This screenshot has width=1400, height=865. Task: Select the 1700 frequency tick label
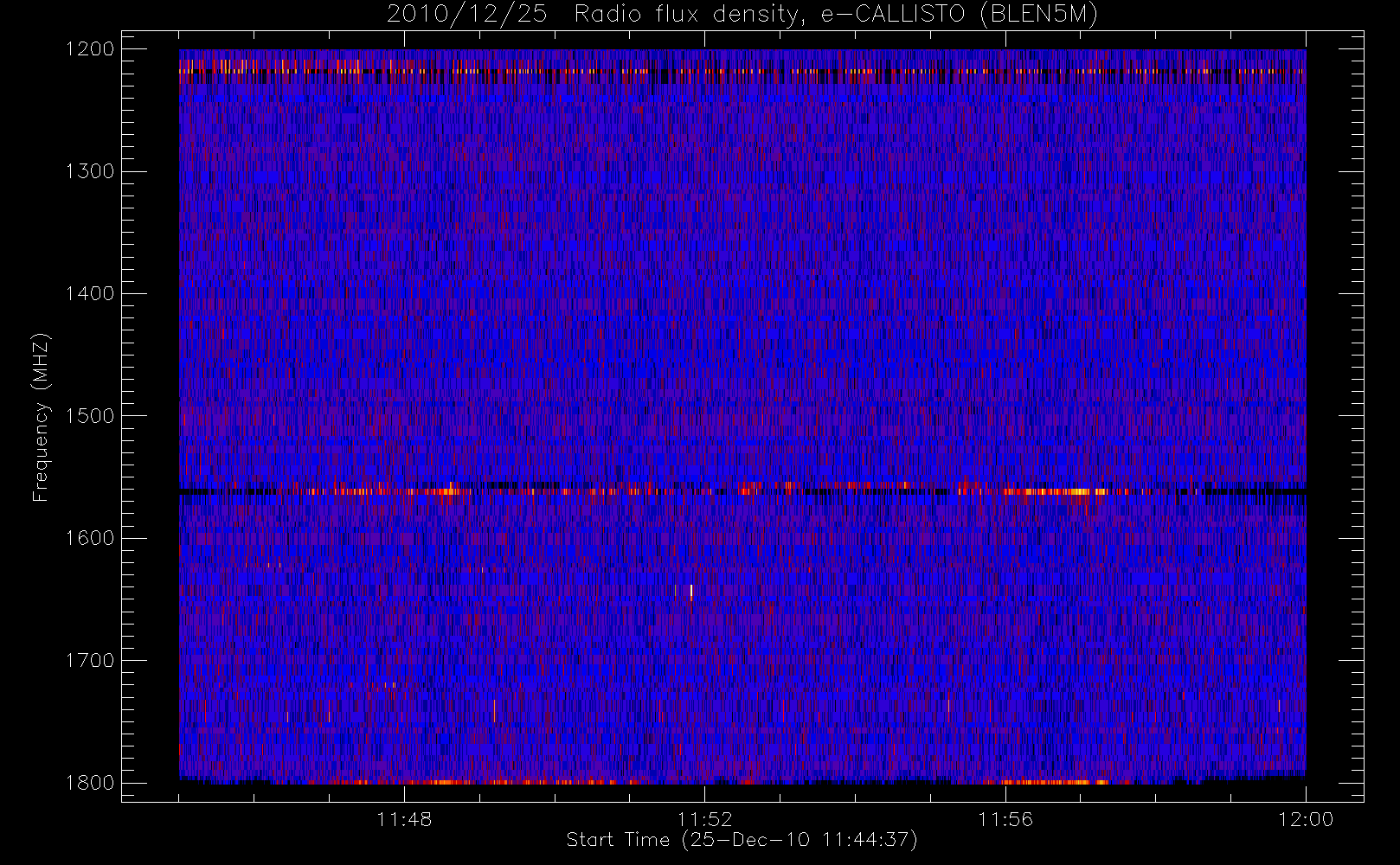pyautogui.click(x=91, y=661)
